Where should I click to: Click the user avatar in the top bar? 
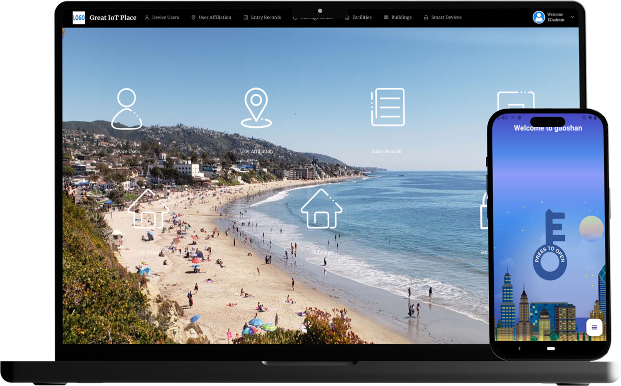(x=539, y=17)
